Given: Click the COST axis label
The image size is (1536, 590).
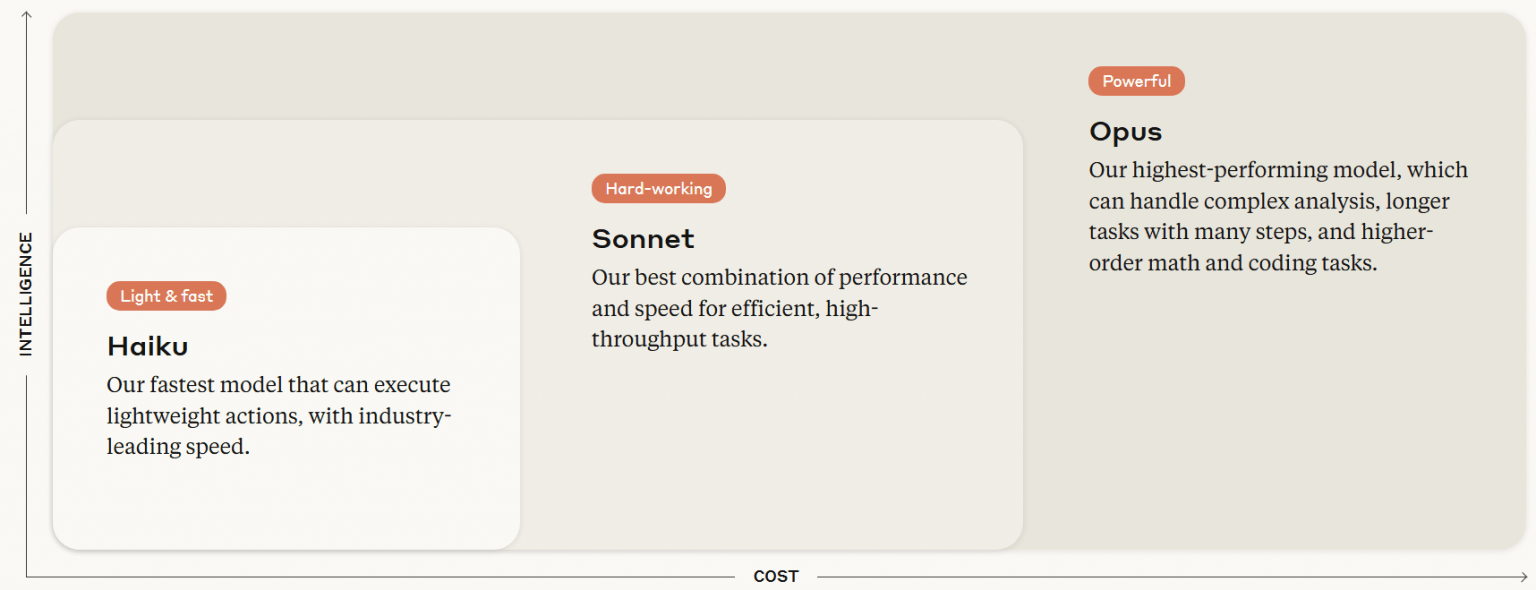Looking at the screenshot, I should pyautogui.click(x=776, y=577).
